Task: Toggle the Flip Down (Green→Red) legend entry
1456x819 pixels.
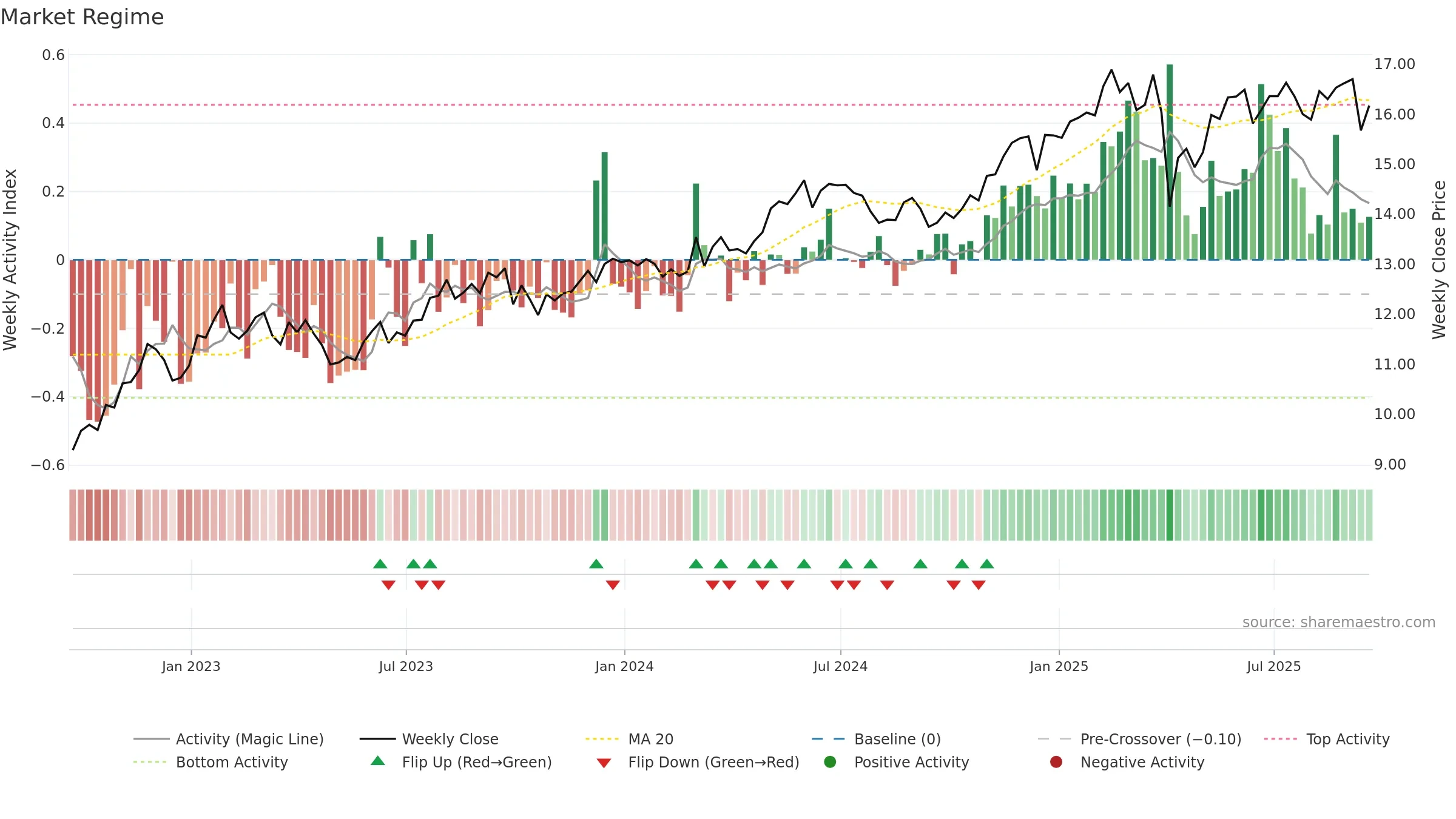Action: click(698, 762)
